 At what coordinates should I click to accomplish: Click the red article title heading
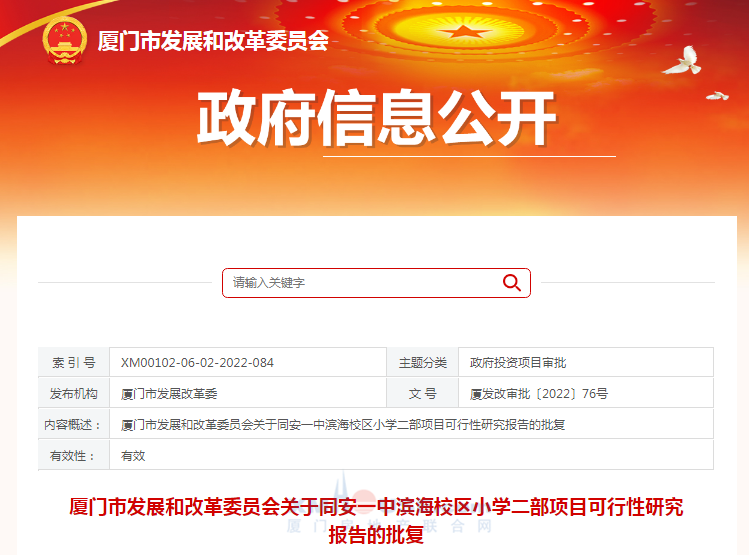[376, 521]
